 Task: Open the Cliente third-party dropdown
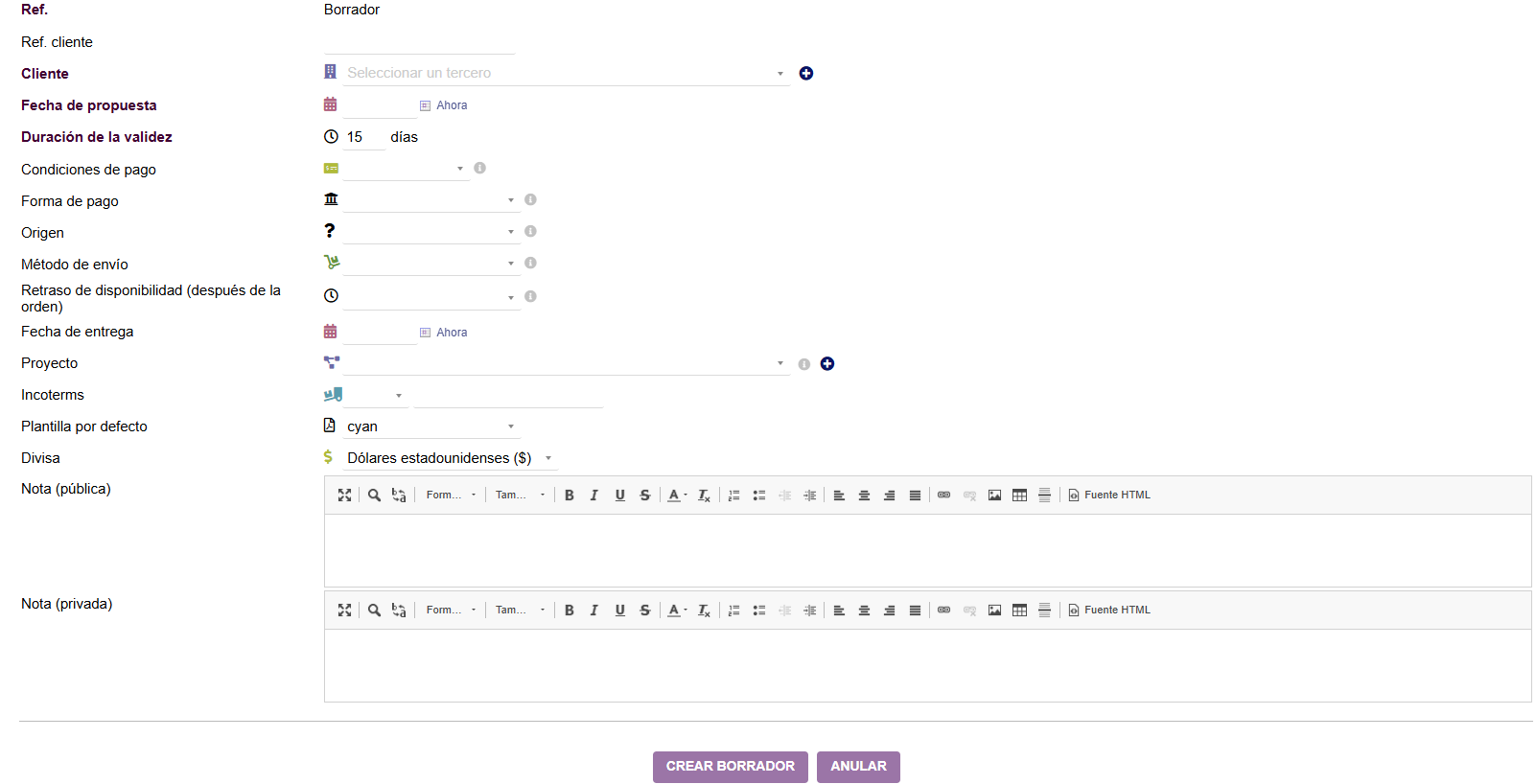566,74
